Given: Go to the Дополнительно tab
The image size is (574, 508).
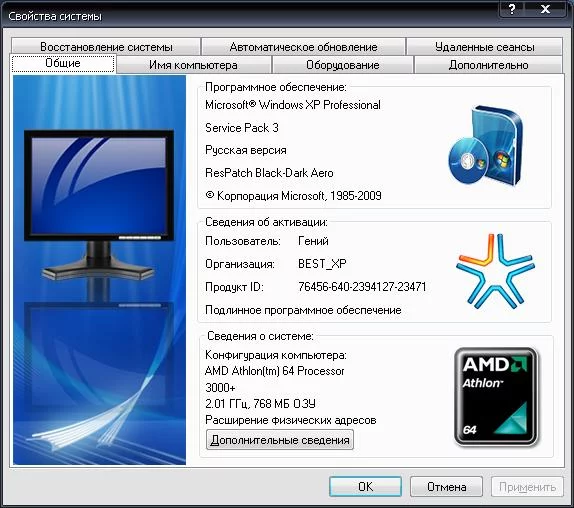Looking at the screenshot, I should 488,65.
